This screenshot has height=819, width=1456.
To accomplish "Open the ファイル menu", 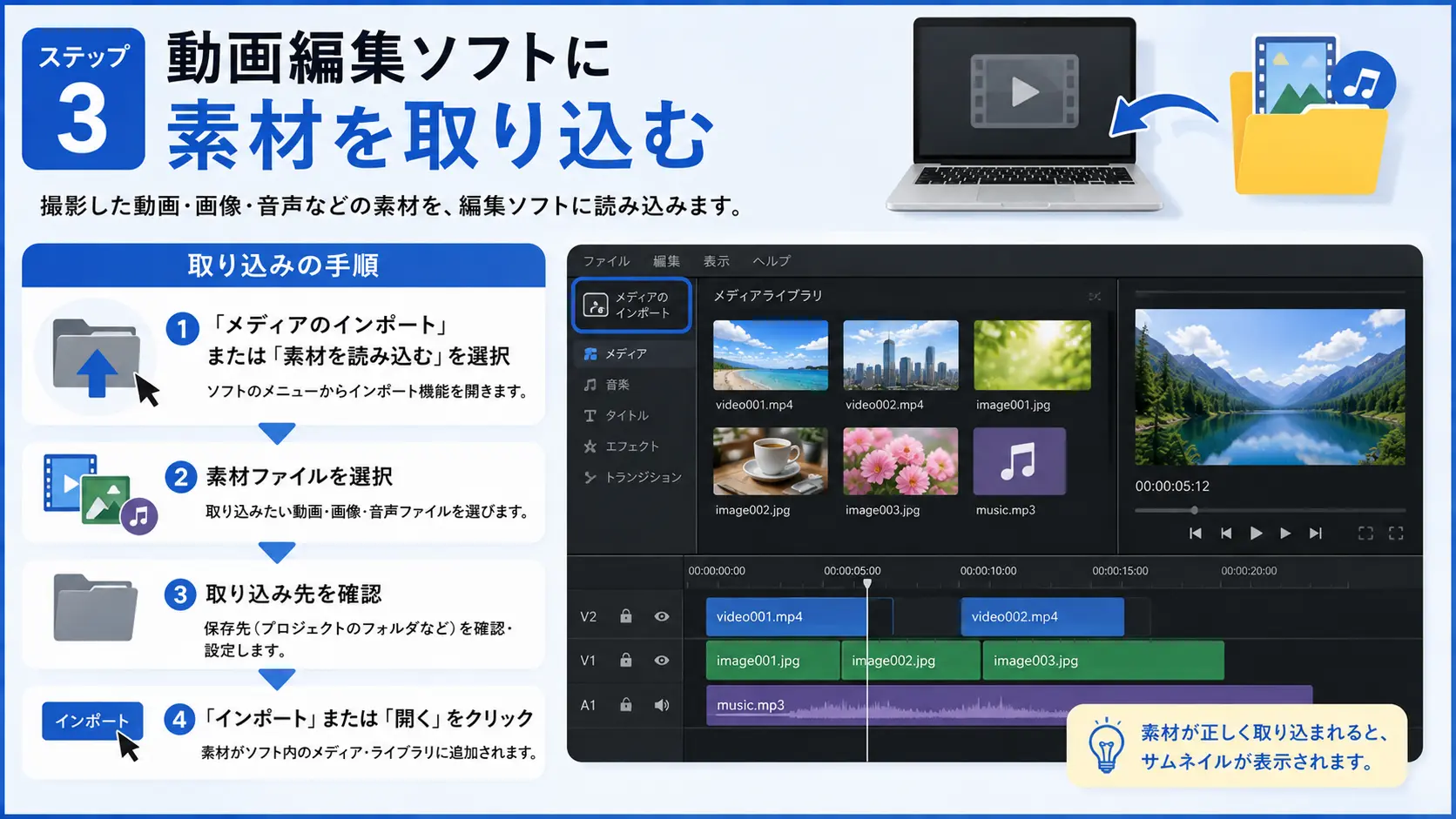I will click(606, 261).
